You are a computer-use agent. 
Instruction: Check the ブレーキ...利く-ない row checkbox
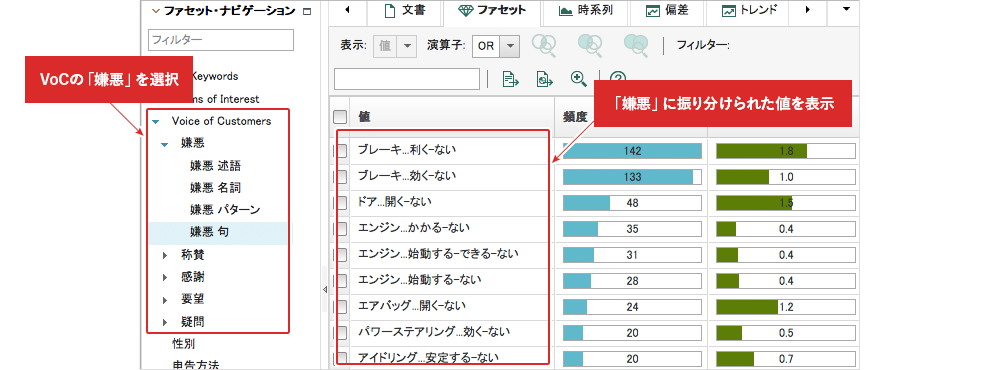(342, 151)
